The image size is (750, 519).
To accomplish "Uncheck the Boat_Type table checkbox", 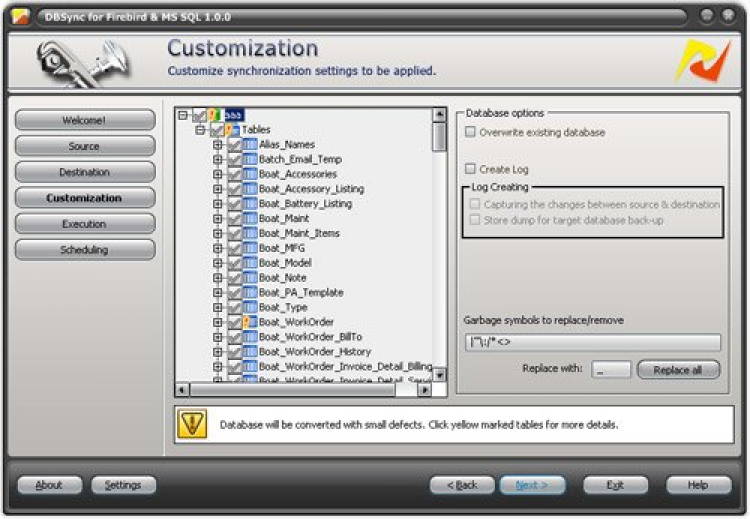I will coord(235,308).
